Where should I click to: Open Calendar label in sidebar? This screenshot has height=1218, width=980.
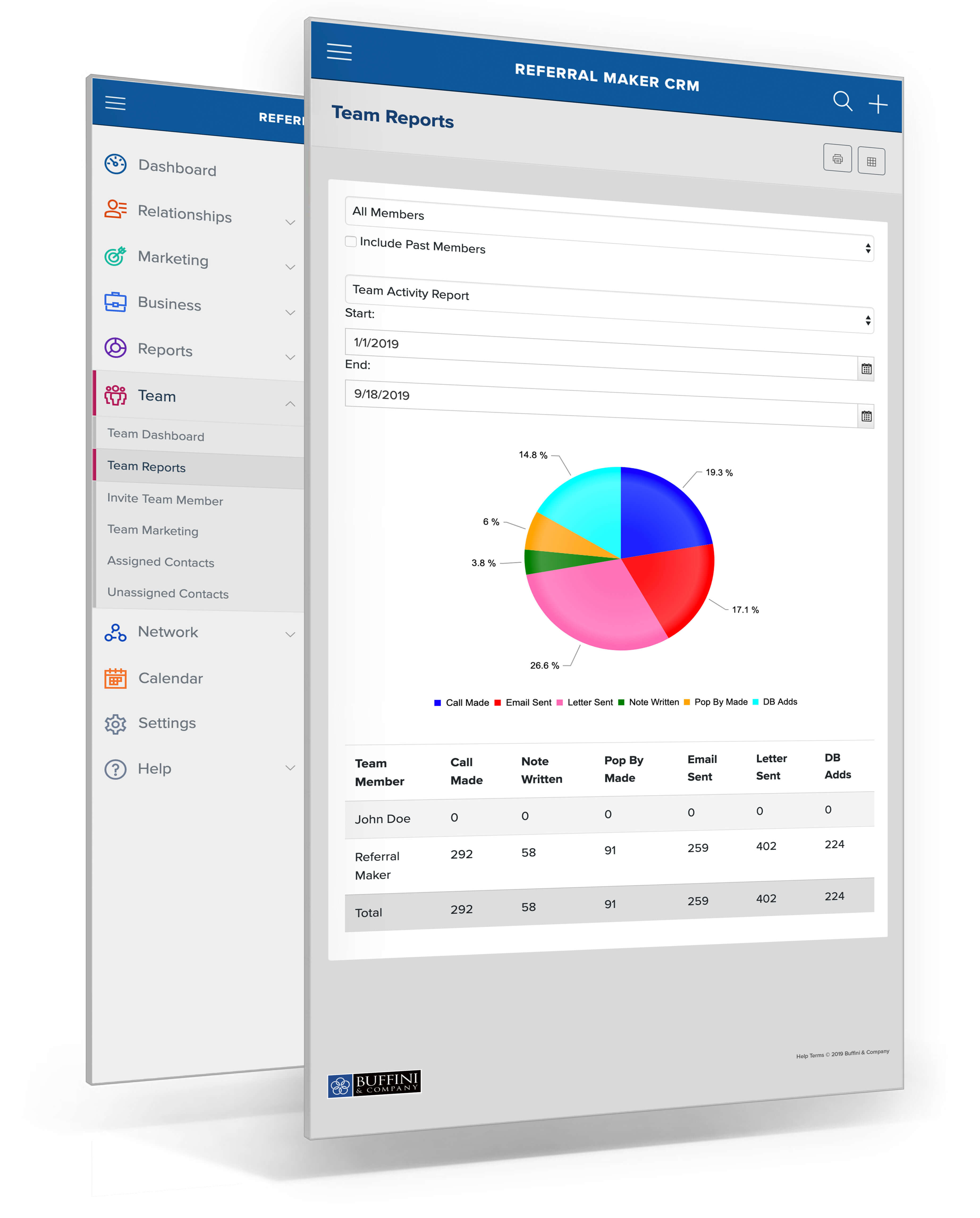pyautogui.click(x=171, y=678)
